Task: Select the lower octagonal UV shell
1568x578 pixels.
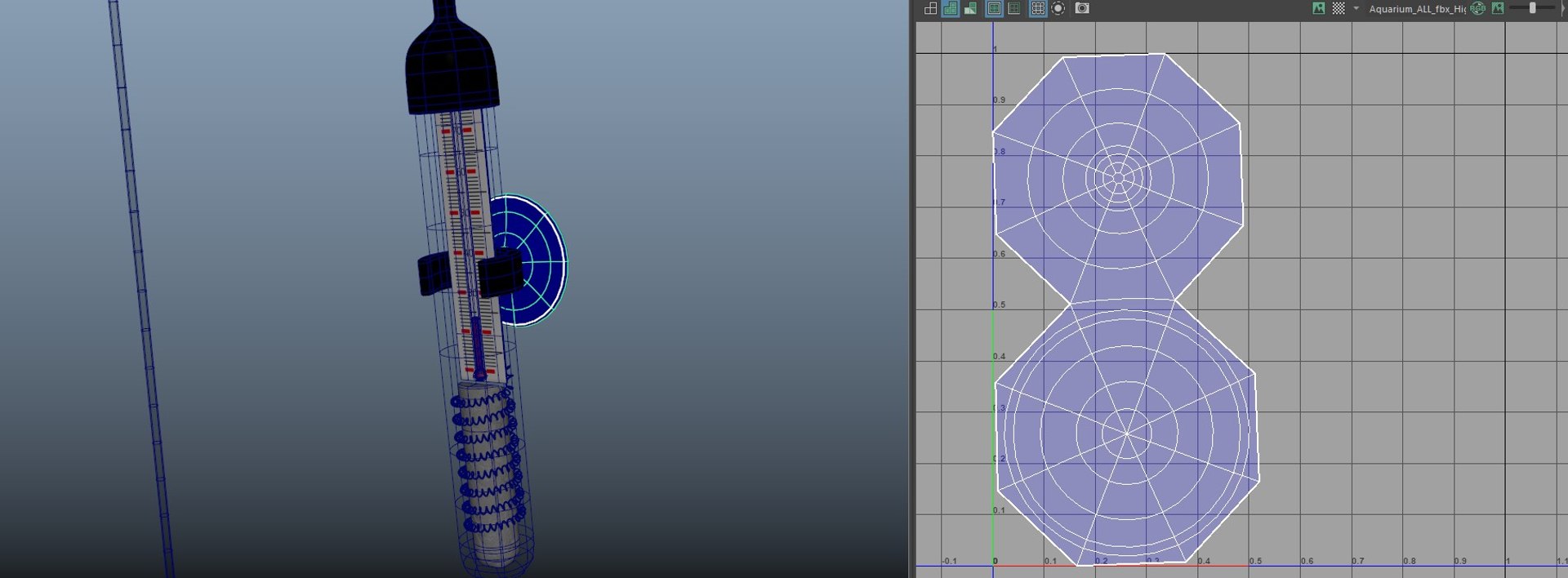Action: click(1127, 433)
